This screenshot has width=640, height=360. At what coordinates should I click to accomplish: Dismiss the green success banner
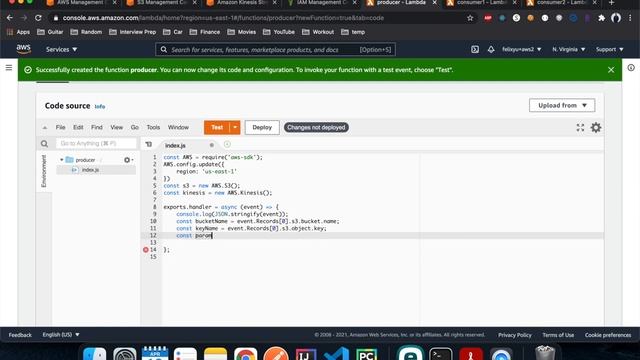(x=611, y=70)
